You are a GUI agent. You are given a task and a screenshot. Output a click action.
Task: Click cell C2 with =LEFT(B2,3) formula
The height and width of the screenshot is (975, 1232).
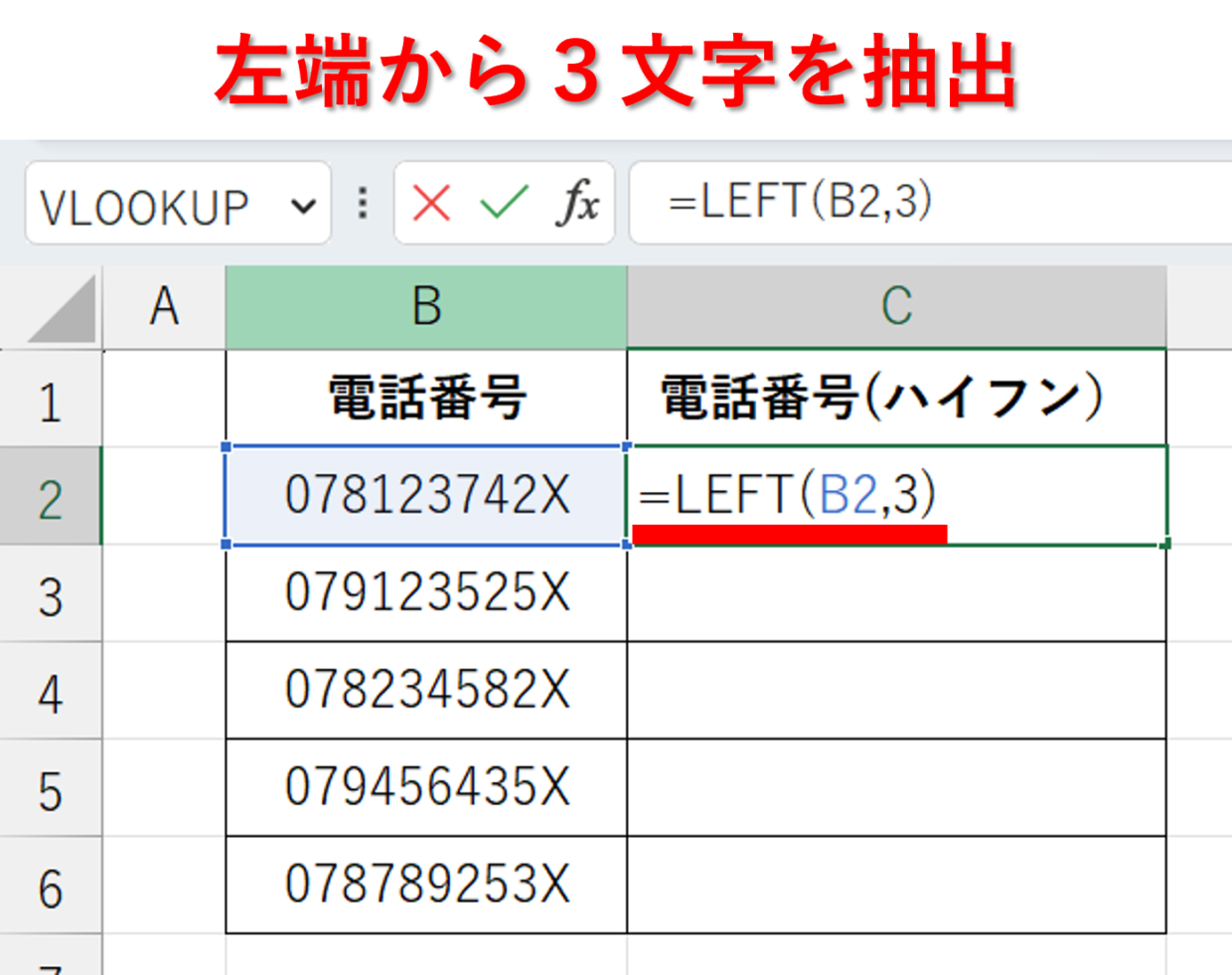pos(896,495)
